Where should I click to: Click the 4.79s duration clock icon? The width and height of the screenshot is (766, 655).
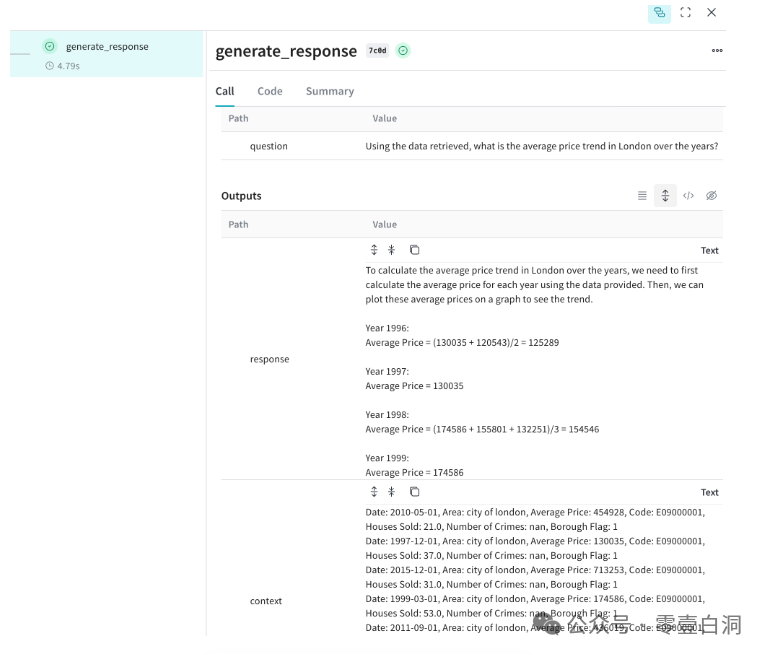tap(49, 66)
